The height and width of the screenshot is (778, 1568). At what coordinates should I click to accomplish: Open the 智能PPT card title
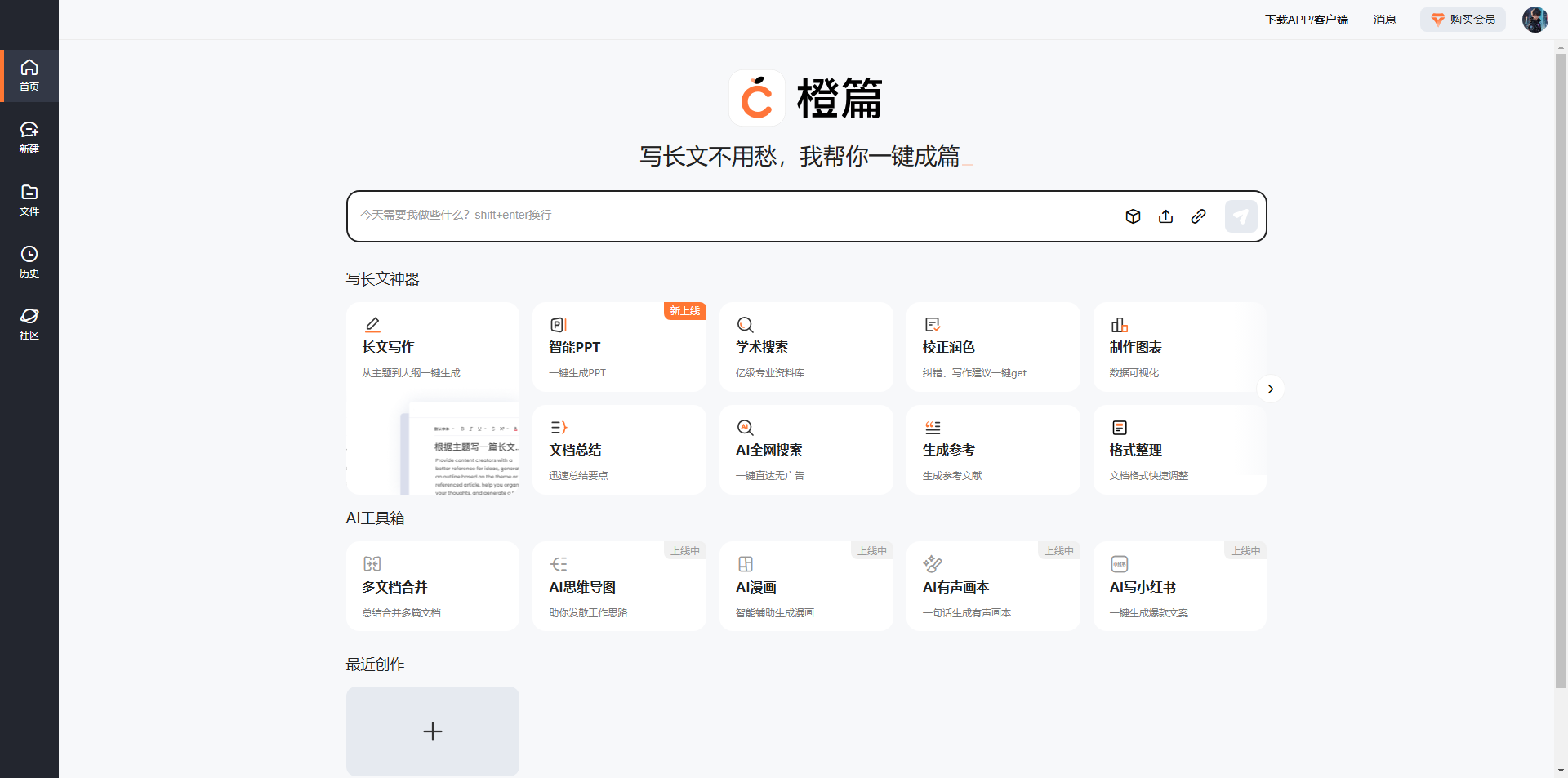click(574, 347)
